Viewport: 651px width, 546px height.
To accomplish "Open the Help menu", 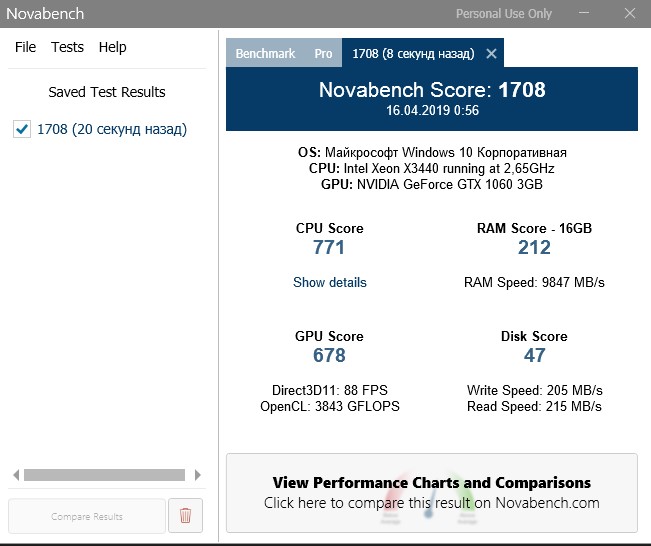I will coord(112,47).
